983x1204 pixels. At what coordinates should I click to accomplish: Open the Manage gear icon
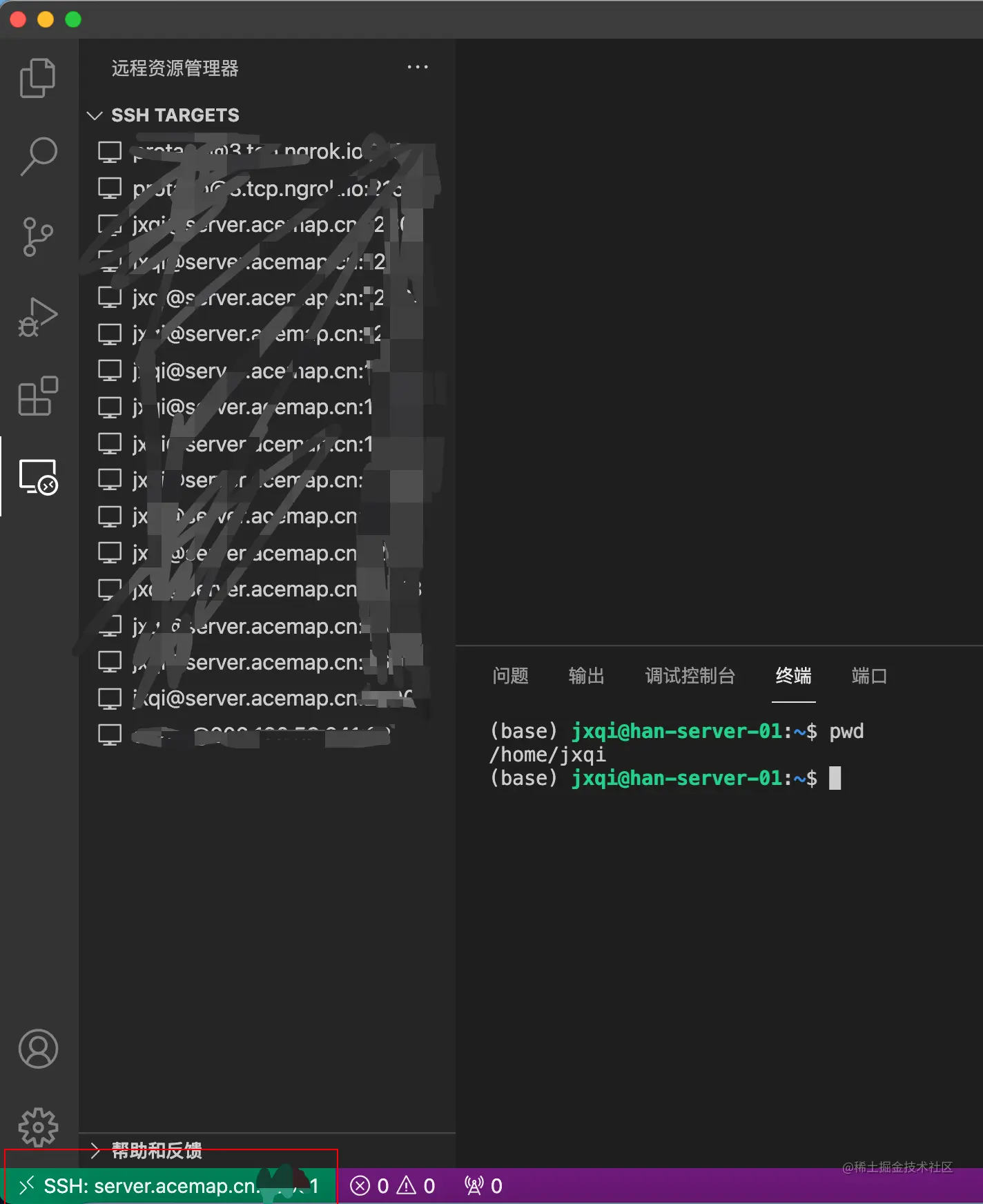tap(38, 1127)
